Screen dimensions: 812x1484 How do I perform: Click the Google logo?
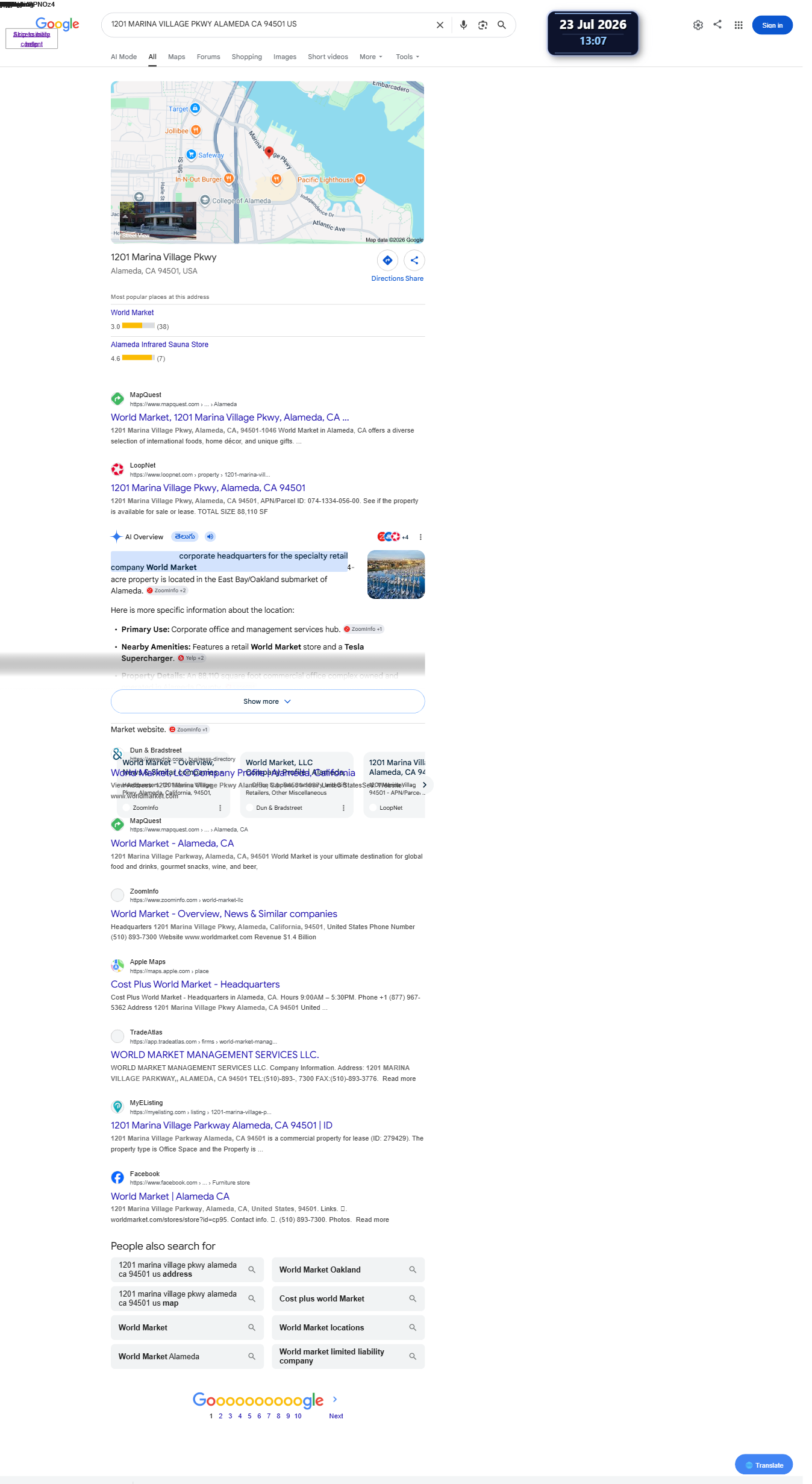point(57,24)
